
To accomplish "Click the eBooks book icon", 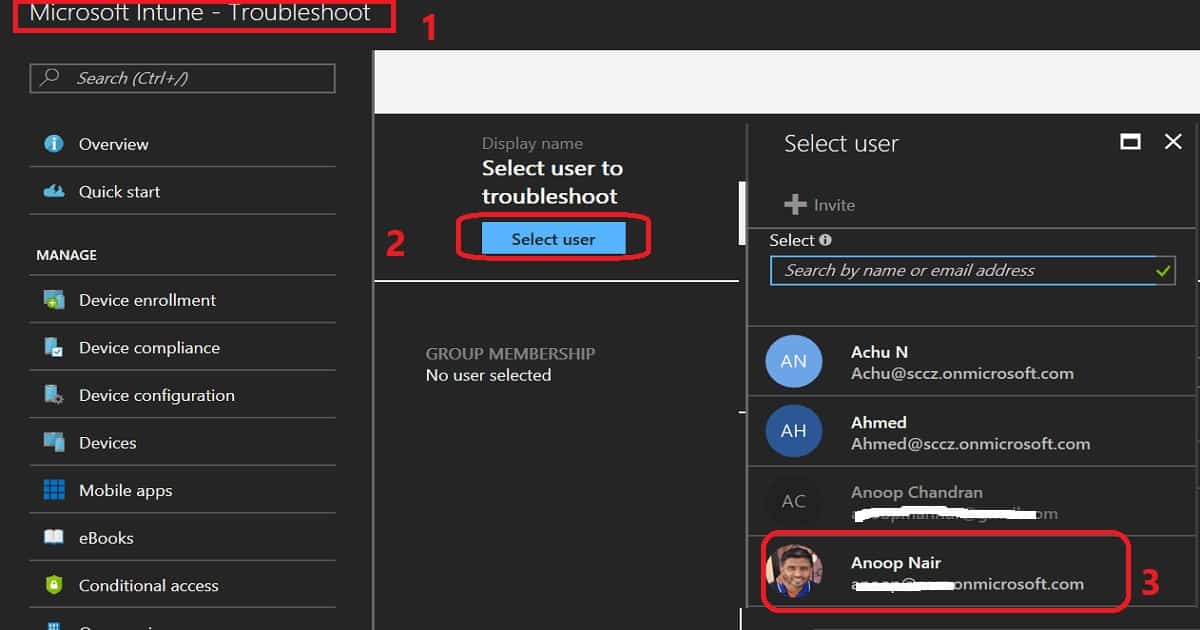I will [54, 538].
